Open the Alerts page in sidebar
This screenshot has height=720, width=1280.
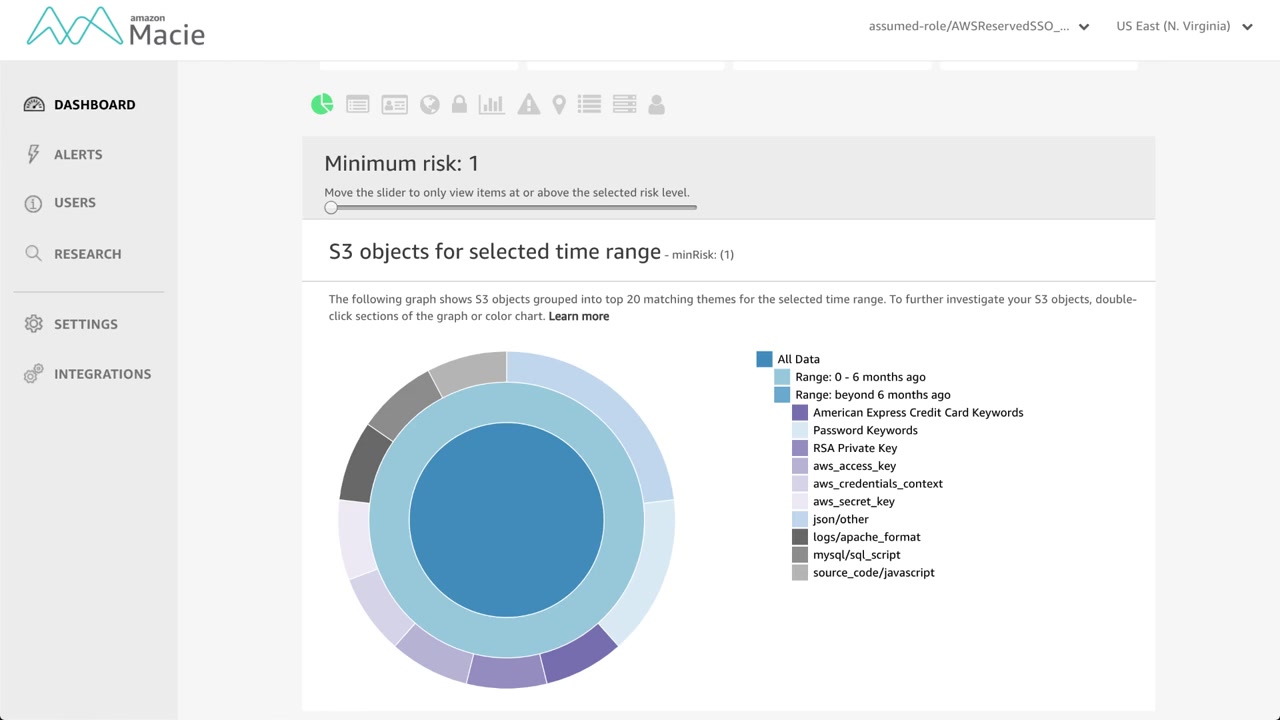point(78,154)
